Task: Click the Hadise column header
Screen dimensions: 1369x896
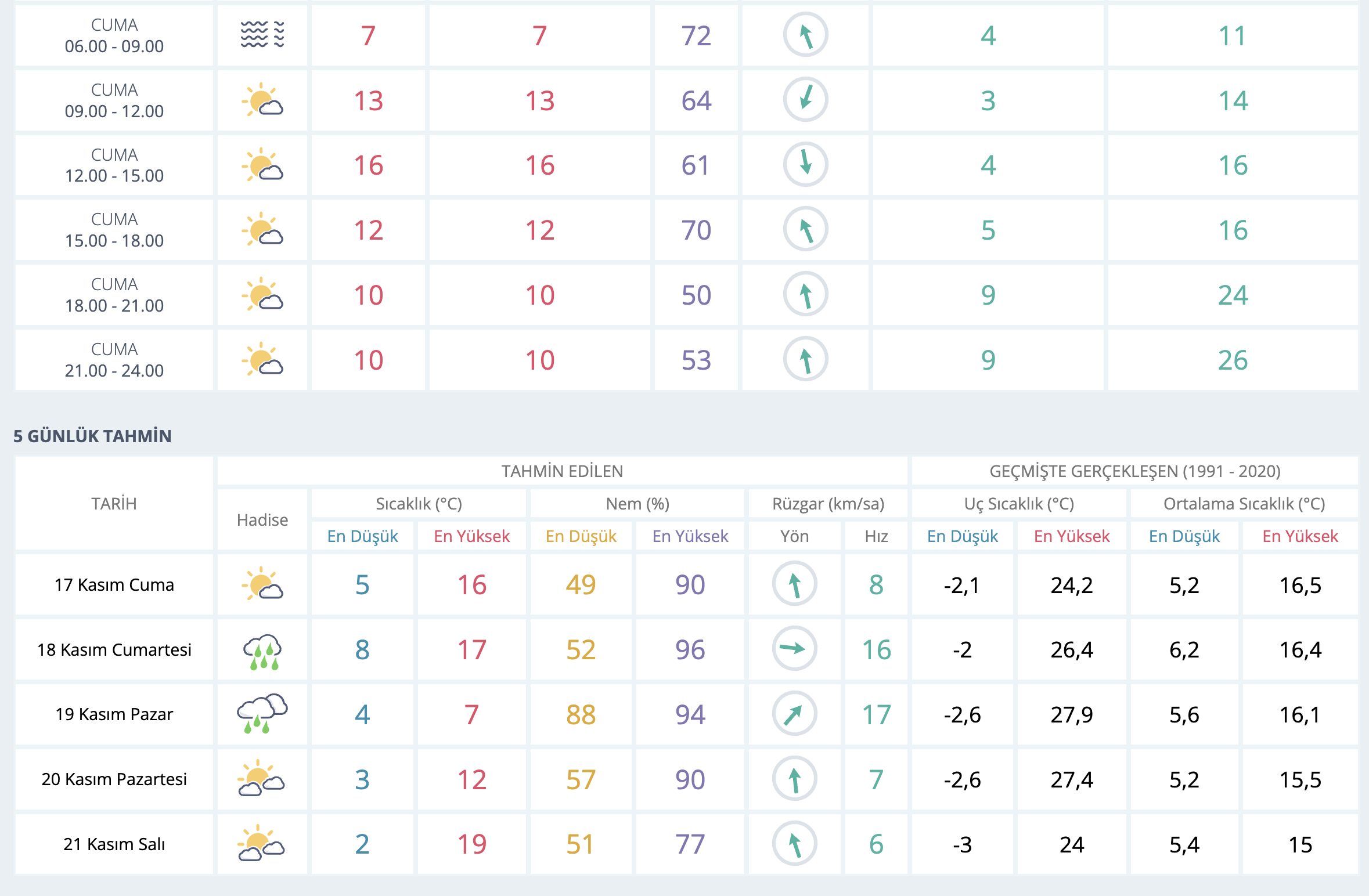Action: click(x=262, y=519)
